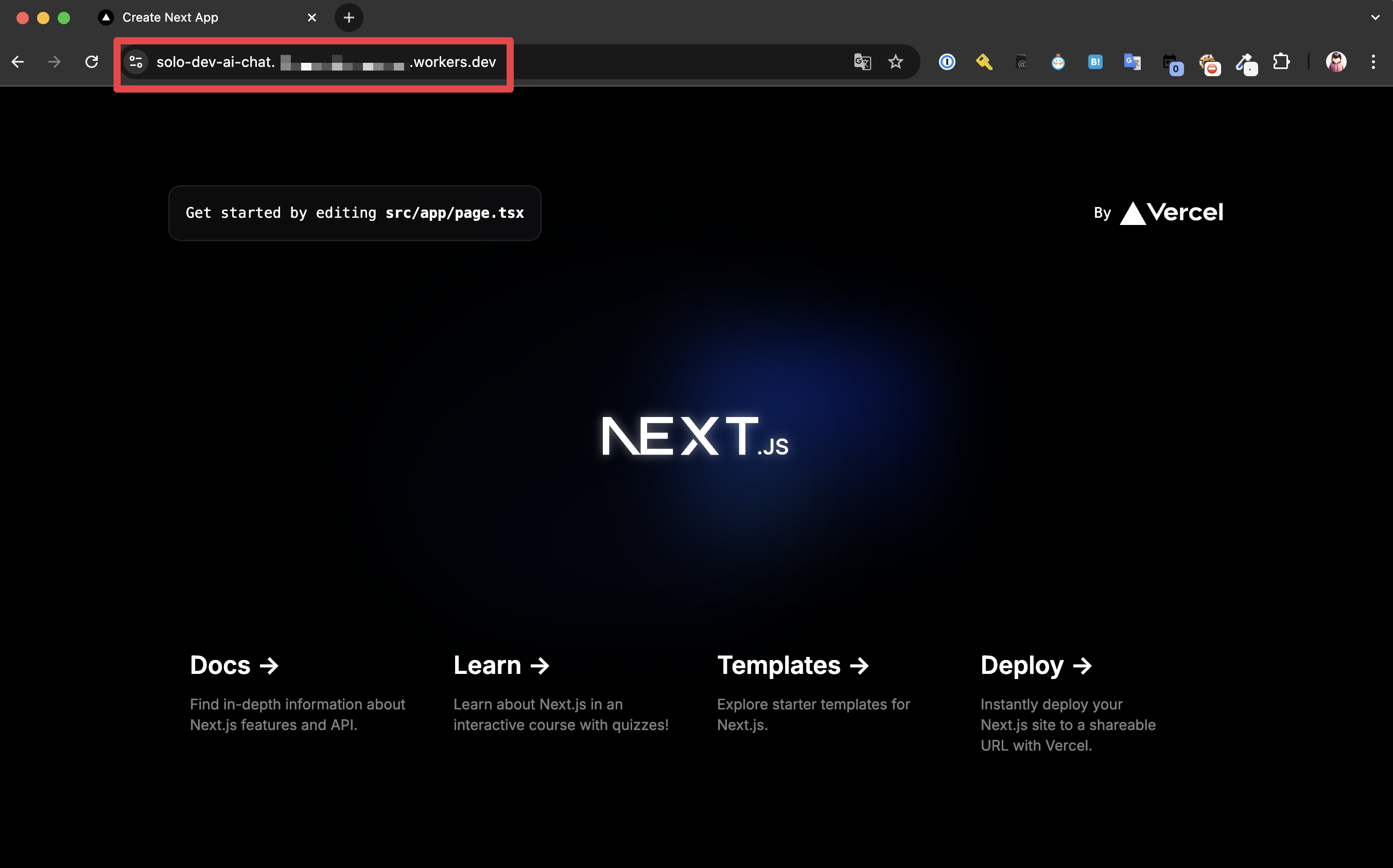This screenshot has height=868, width=1393.
Task: Open the Google Translate extension in toolbar
Action: (1132, 62)
